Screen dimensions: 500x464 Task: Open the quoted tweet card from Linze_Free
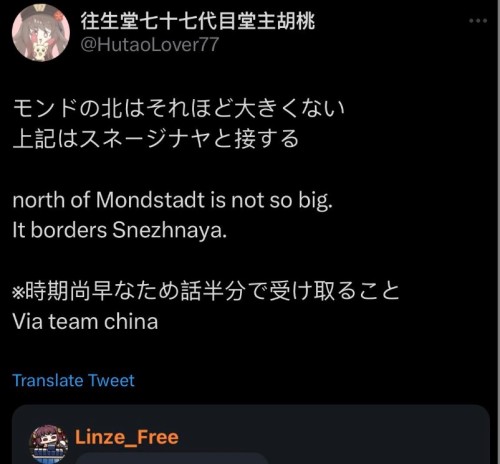tap(251, 434)
